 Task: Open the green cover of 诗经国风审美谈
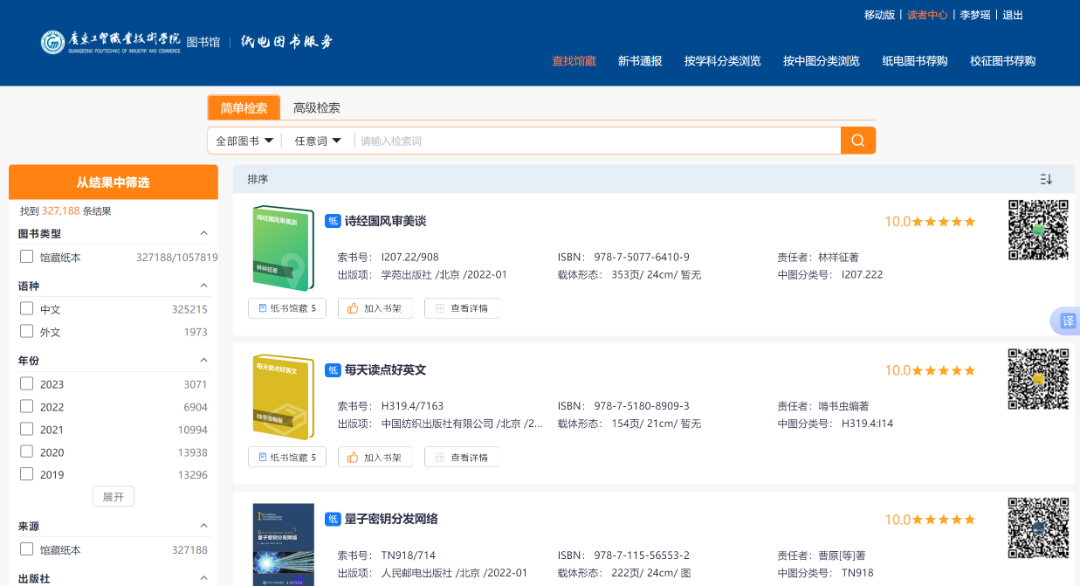coord(283,248)
